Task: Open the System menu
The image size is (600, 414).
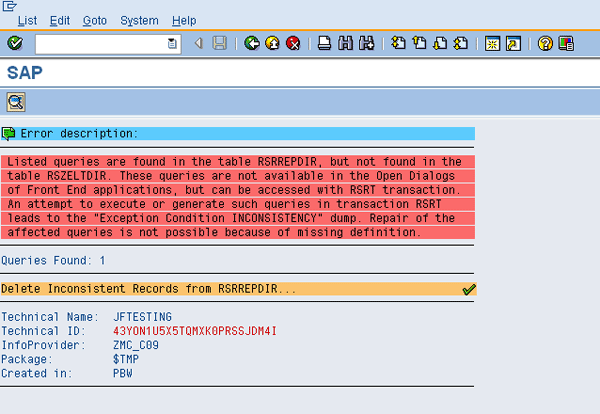Action: [x=139, y=20]
